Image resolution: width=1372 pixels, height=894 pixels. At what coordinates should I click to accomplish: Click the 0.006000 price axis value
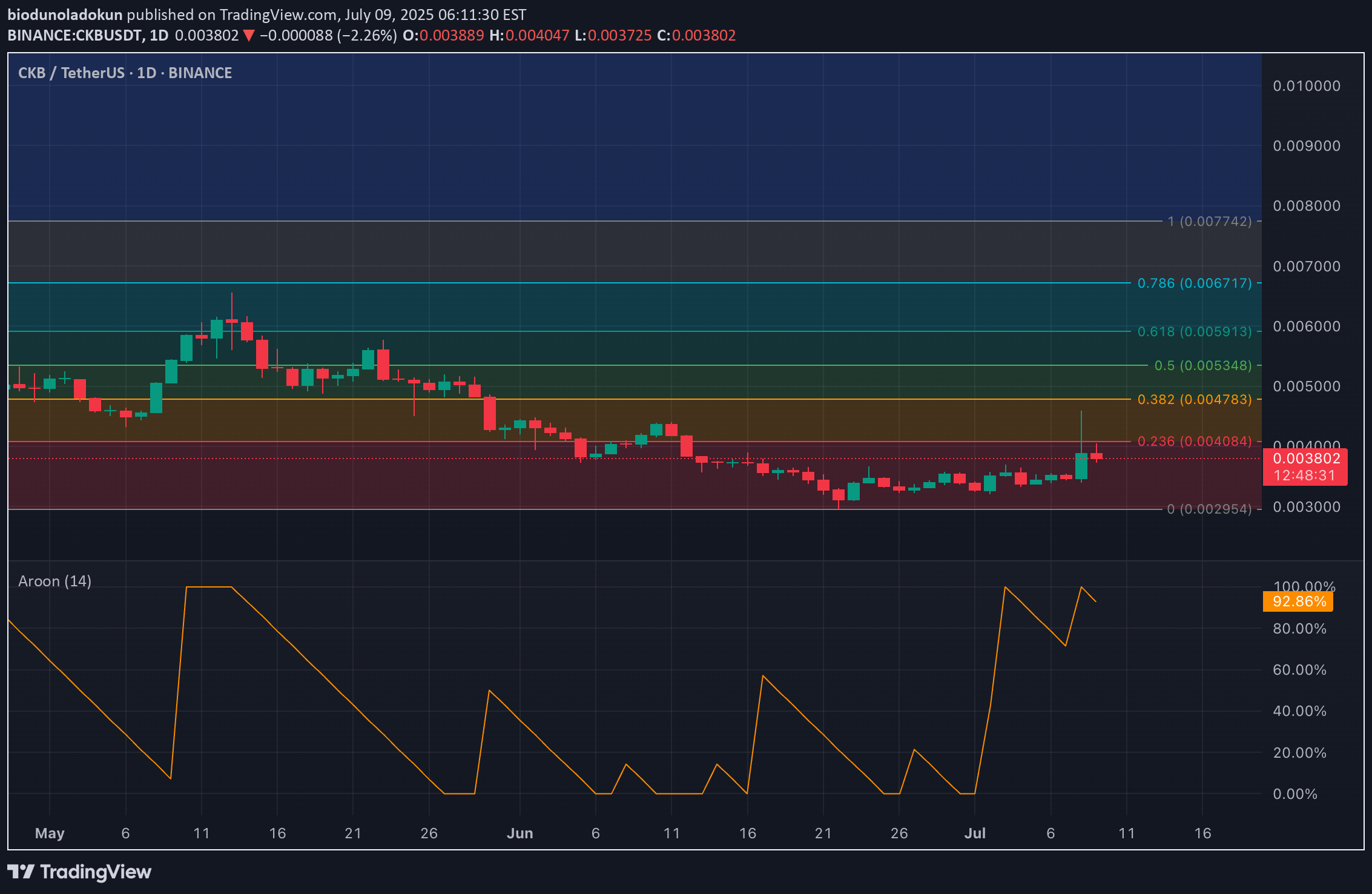(1307, 326)
